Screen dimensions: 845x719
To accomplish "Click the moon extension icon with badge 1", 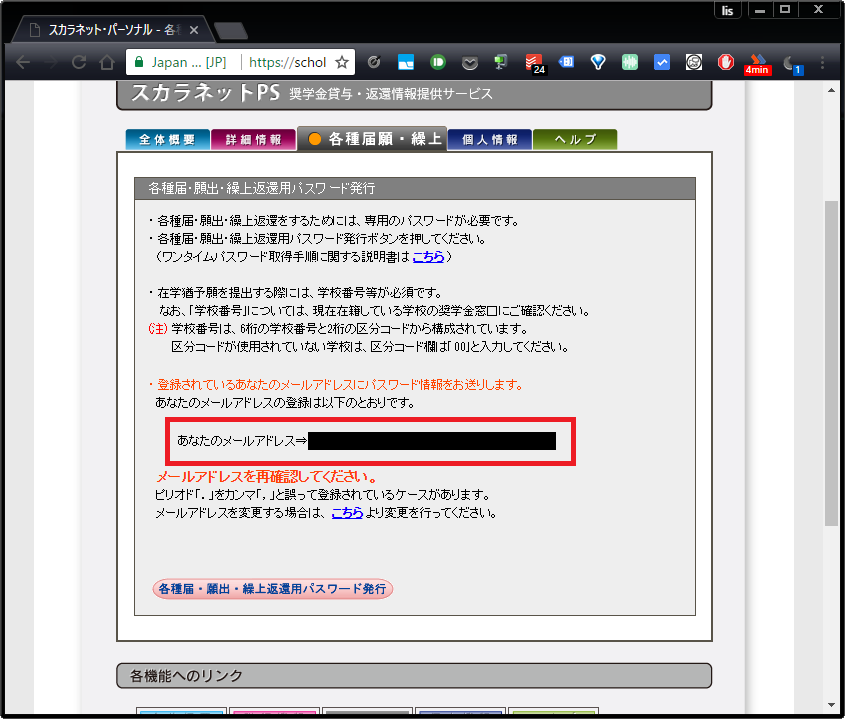I will (792, 64).
